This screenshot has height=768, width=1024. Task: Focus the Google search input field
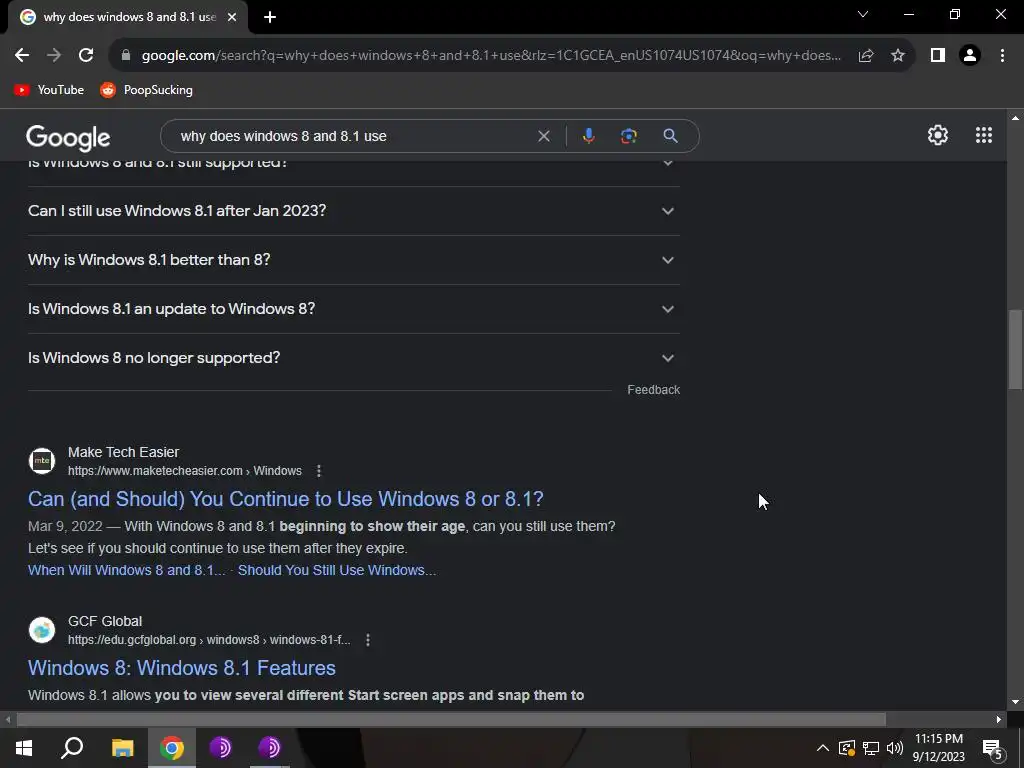pyautogui.click(x=353, y=136)
